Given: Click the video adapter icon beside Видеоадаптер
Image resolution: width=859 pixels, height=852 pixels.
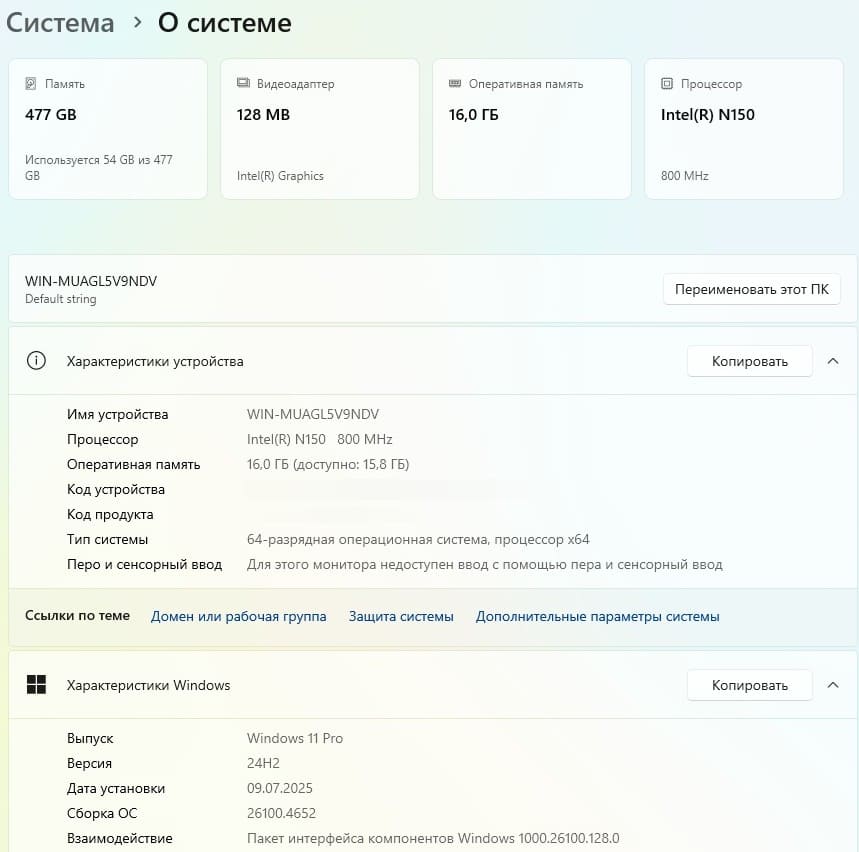Looking at the screenshot, I should 243,83.
